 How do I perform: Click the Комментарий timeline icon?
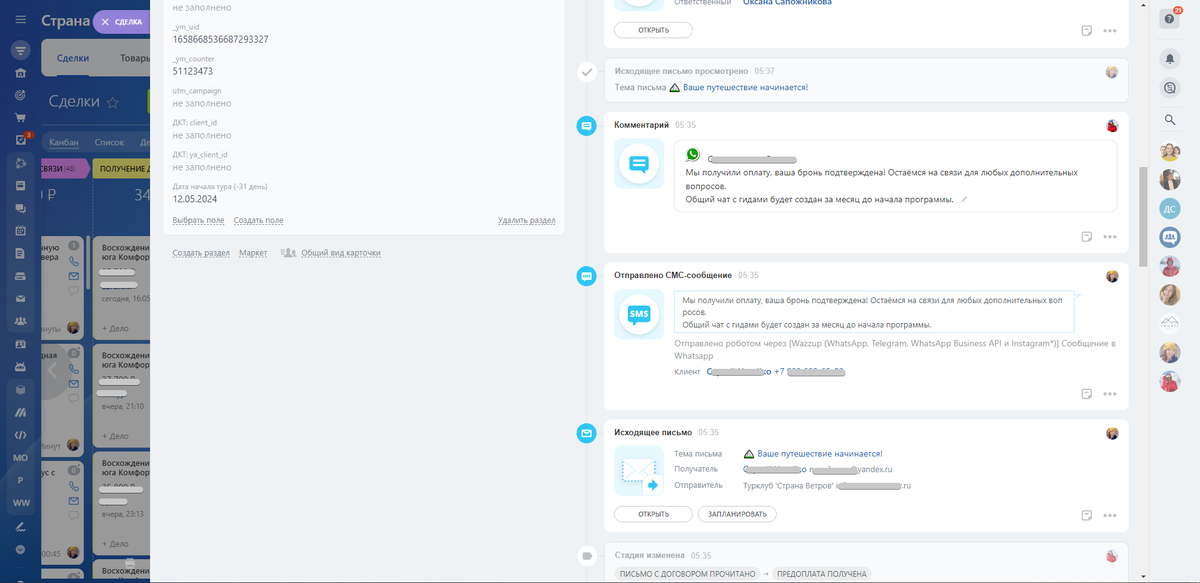click(587, 125)
